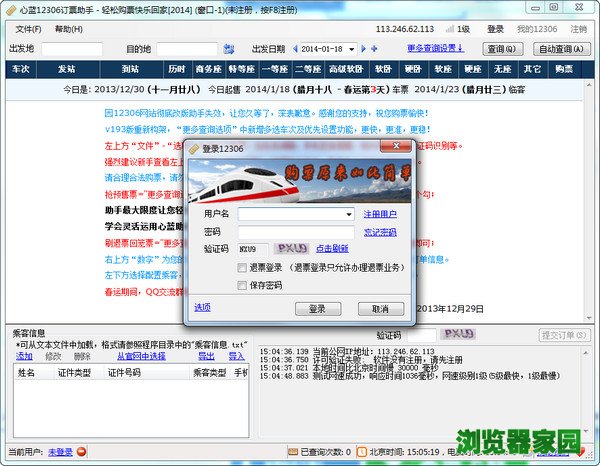Click the 软卧 column header
The image size is (600, 466).
[x=383, y=69]
